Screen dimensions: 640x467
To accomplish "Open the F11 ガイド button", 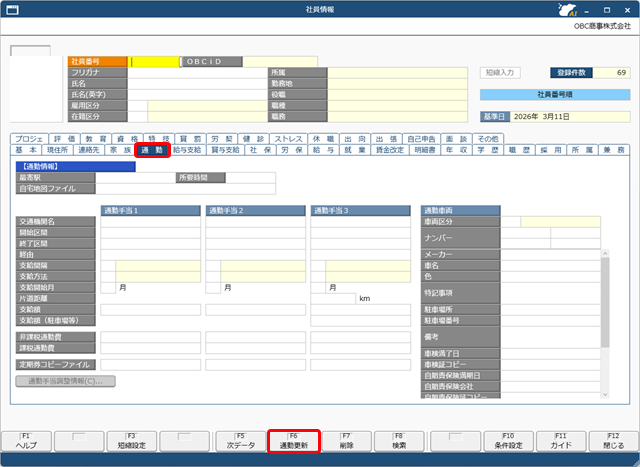I will 560,441.
